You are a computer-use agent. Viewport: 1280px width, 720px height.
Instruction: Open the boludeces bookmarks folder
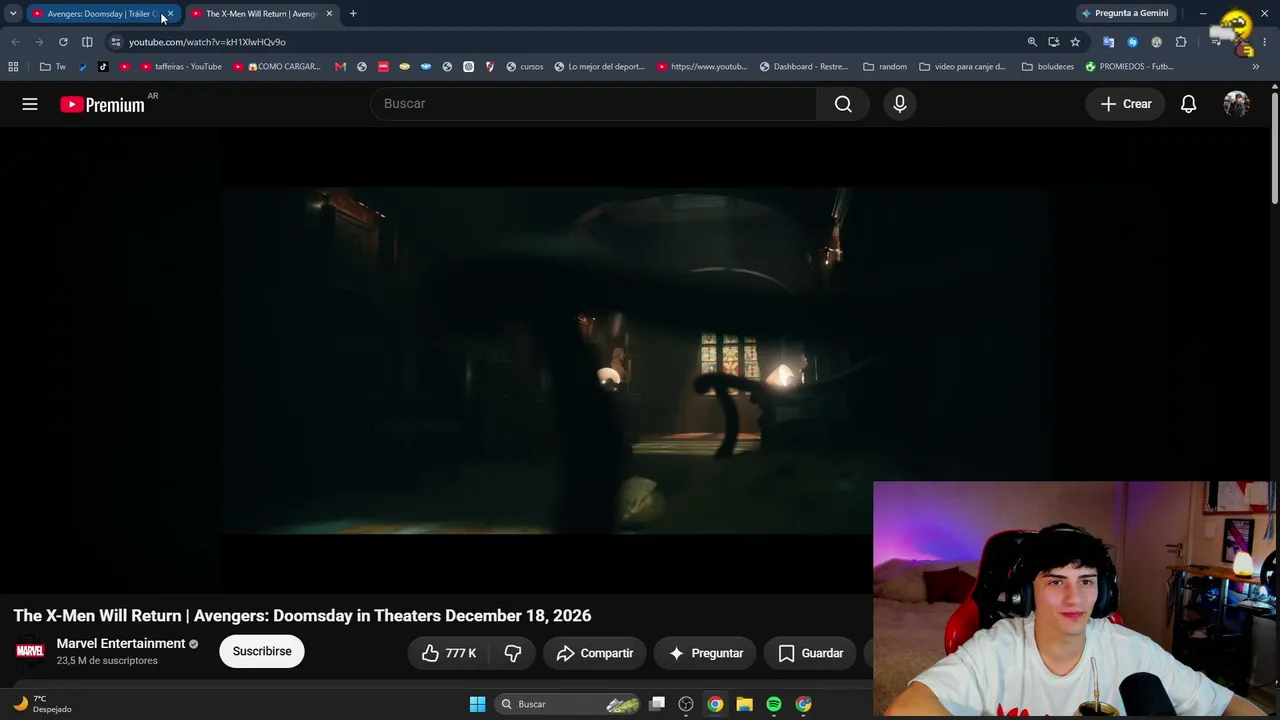1048,67
